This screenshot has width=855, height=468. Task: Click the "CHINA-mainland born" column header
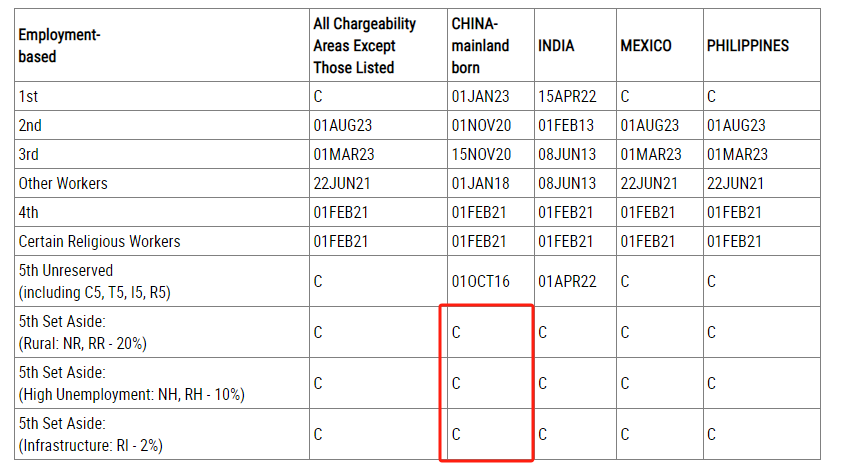click(x=480, y=46)
